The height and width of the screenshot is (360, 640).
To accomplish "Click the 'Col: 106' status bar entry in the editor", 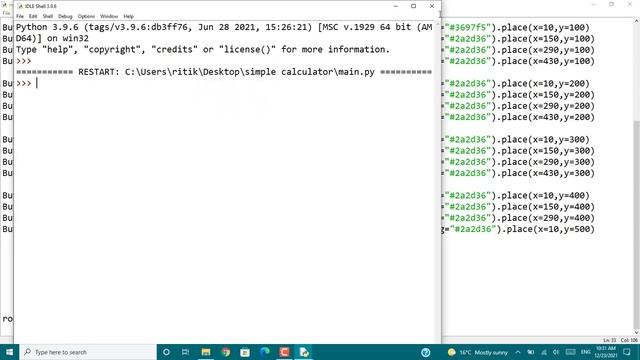I will pos(629,340).
